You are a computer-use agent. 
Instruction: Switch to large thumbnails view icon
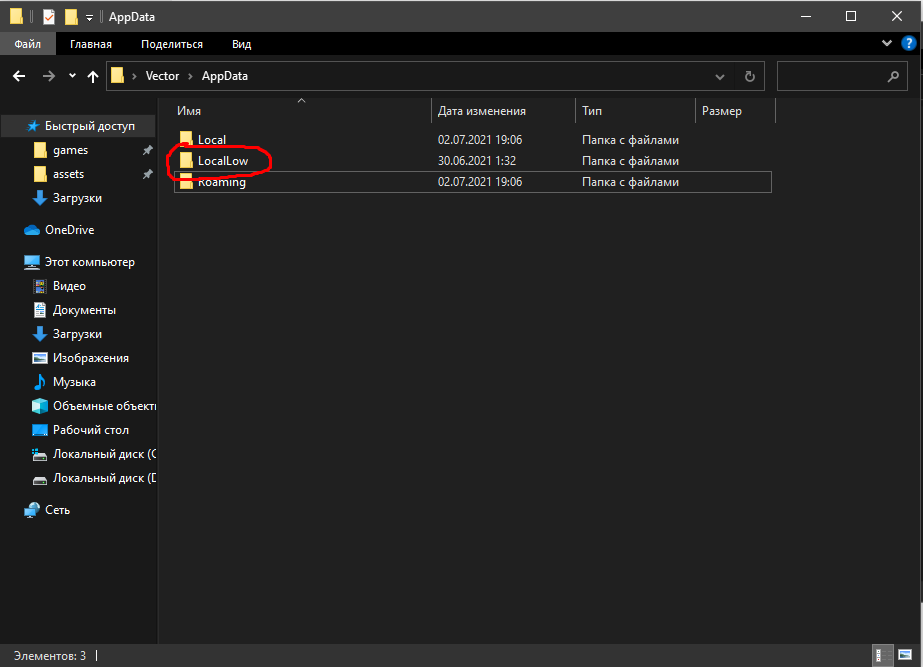pyautogui.click(x=903, y=656)
